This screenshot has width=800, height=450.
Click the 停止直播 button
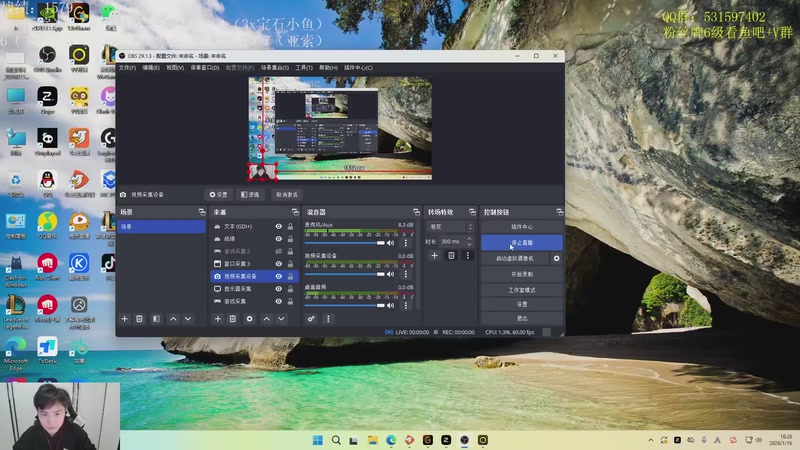pos(521,242)
